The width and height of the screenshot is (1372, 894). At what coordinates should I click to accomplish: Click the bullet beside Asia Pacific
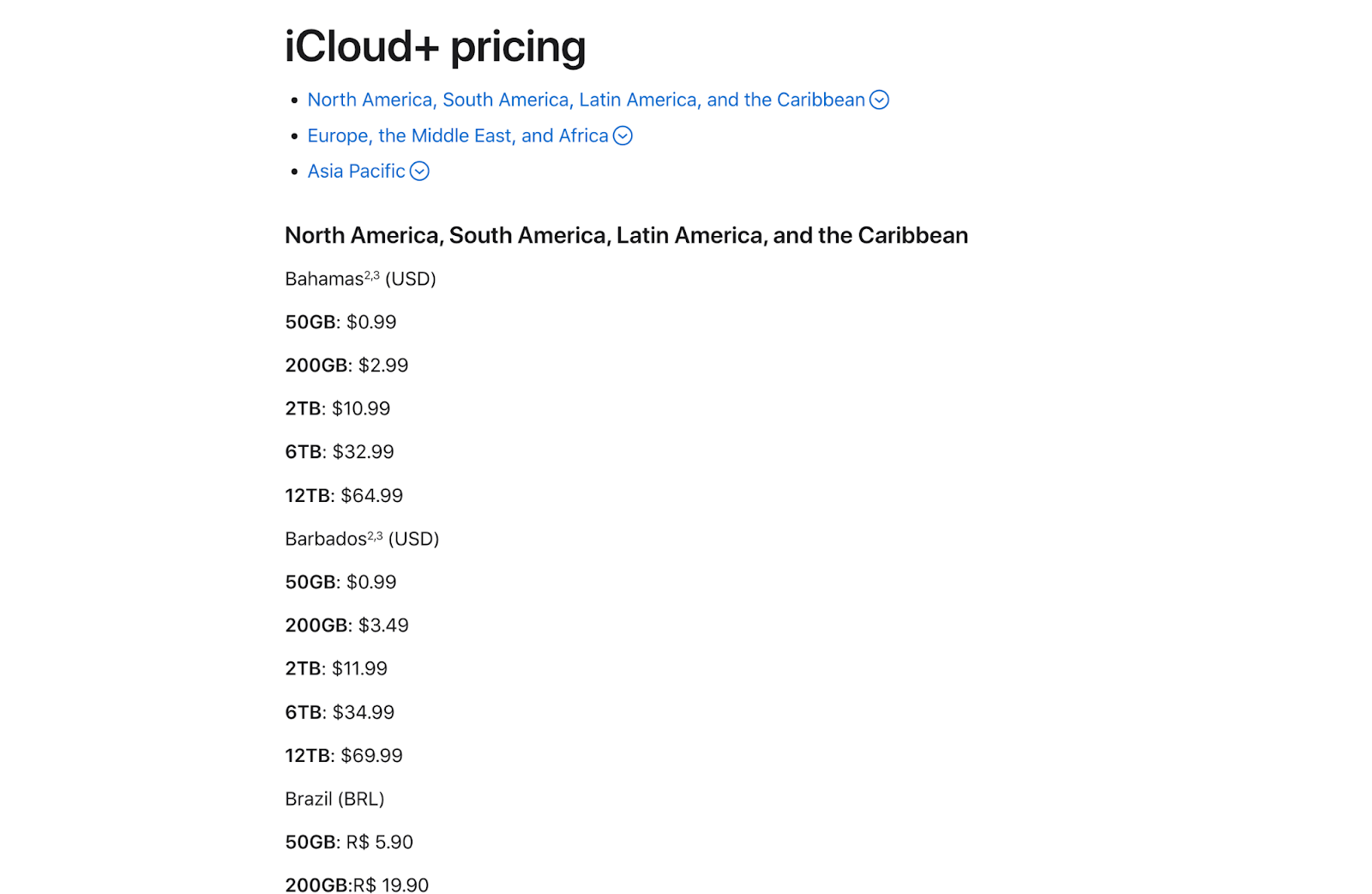point(294,171)
